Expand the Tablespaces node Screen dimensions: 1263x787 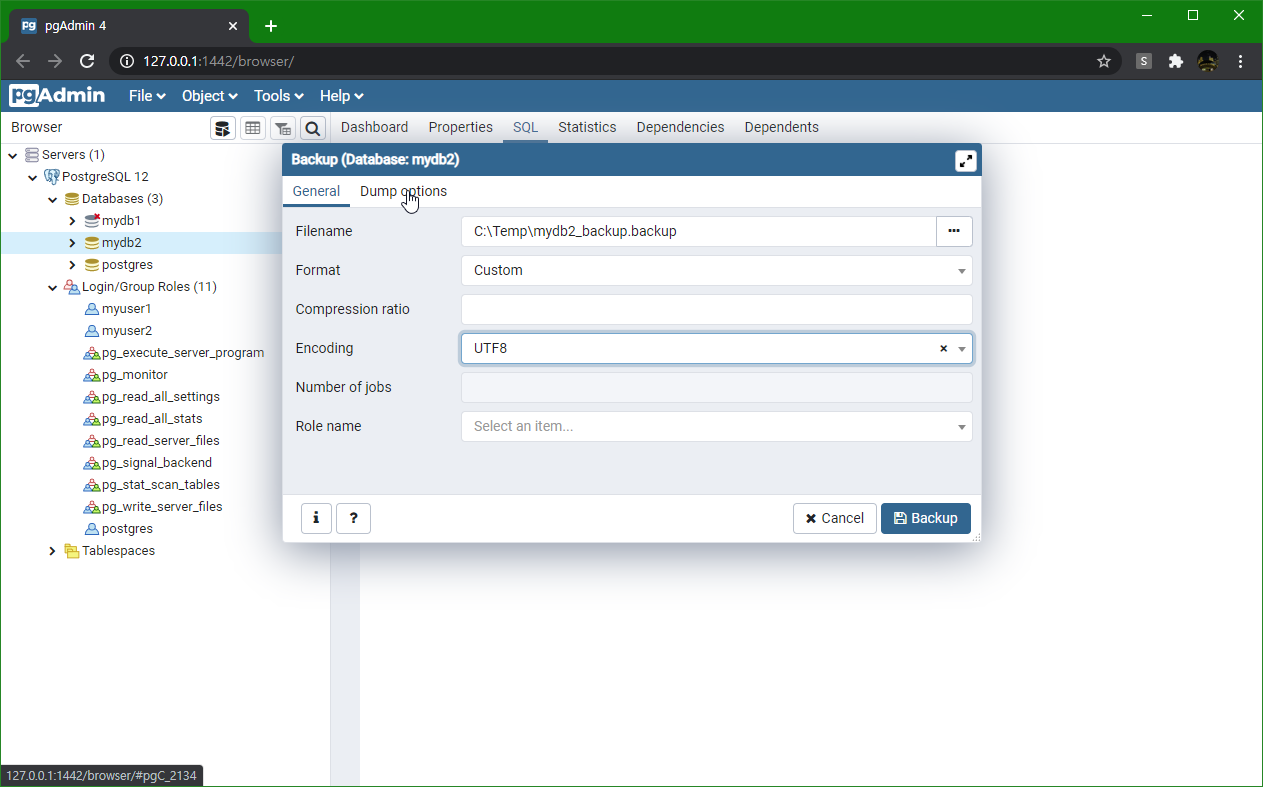point(52,551)
